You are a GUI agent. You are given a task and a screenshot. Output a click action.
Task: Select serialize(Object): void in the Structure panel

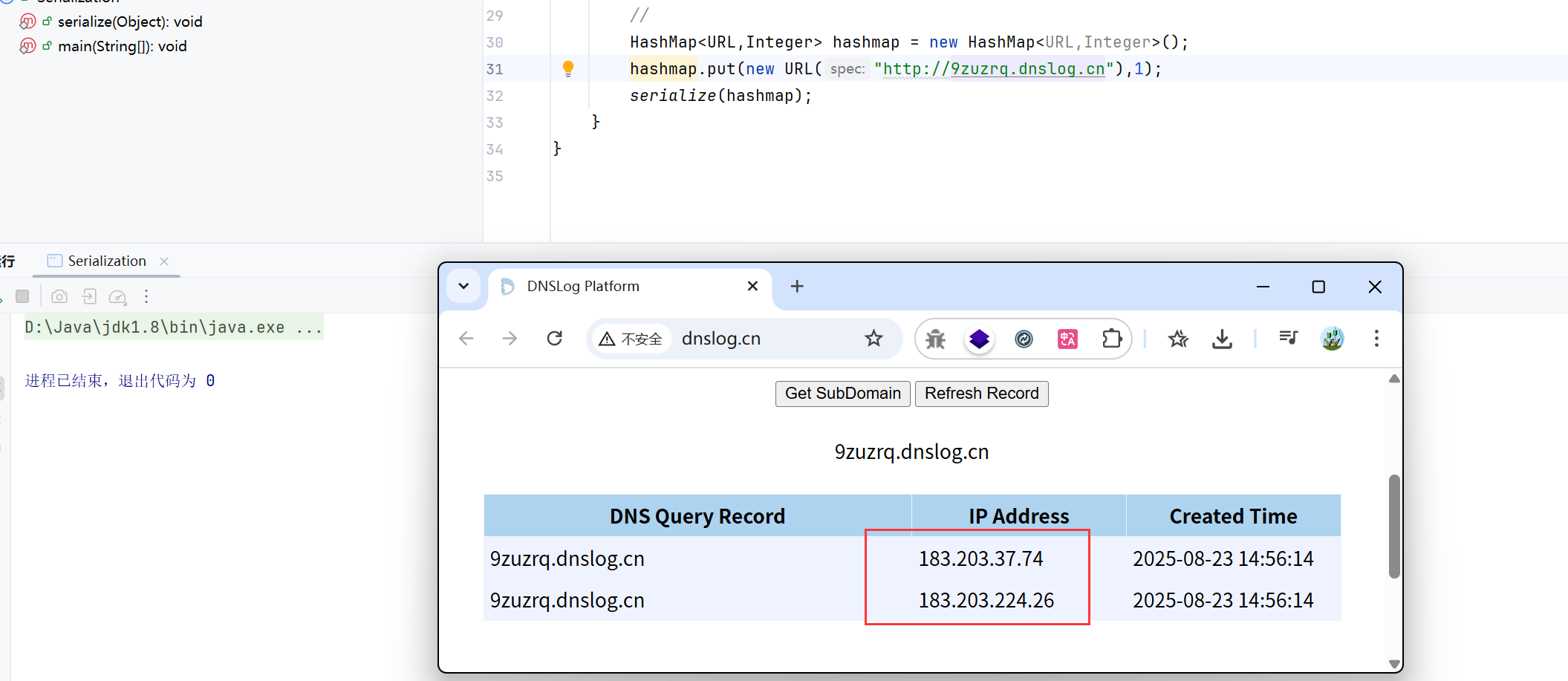click(x=130, y=22)
